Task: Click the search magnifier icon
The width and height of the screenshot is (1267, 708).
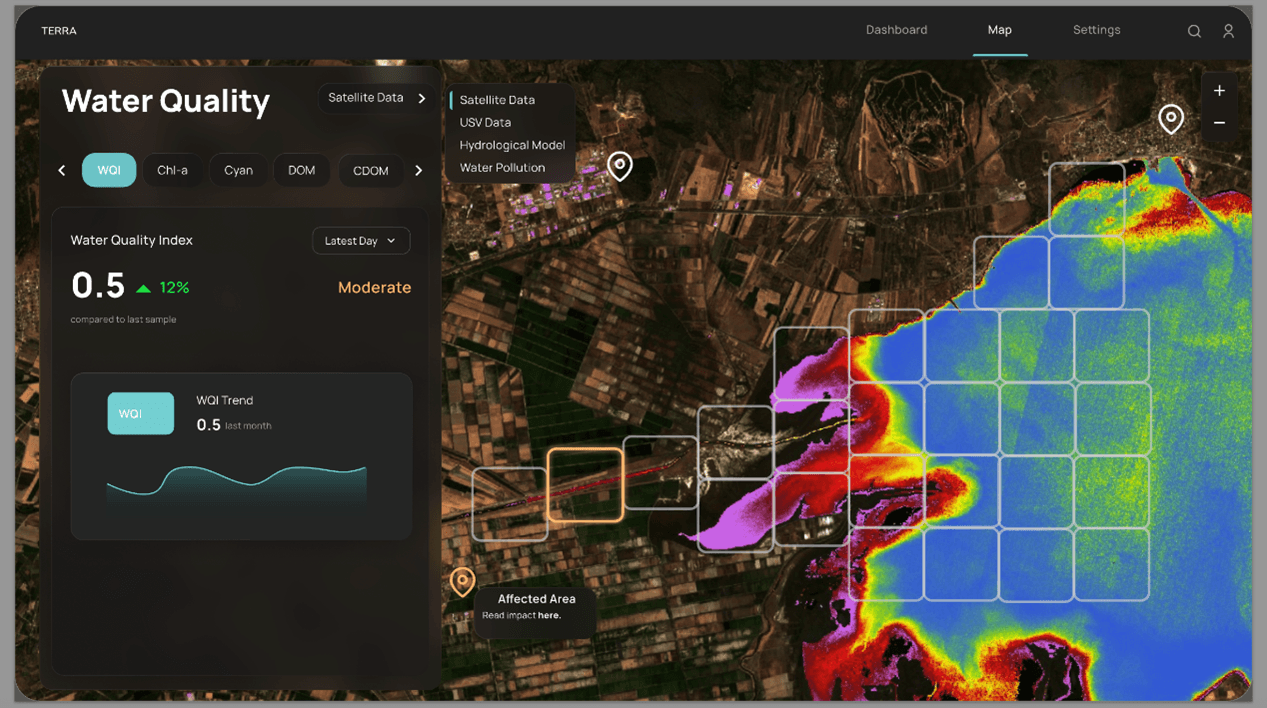Action: [1194, 31]
